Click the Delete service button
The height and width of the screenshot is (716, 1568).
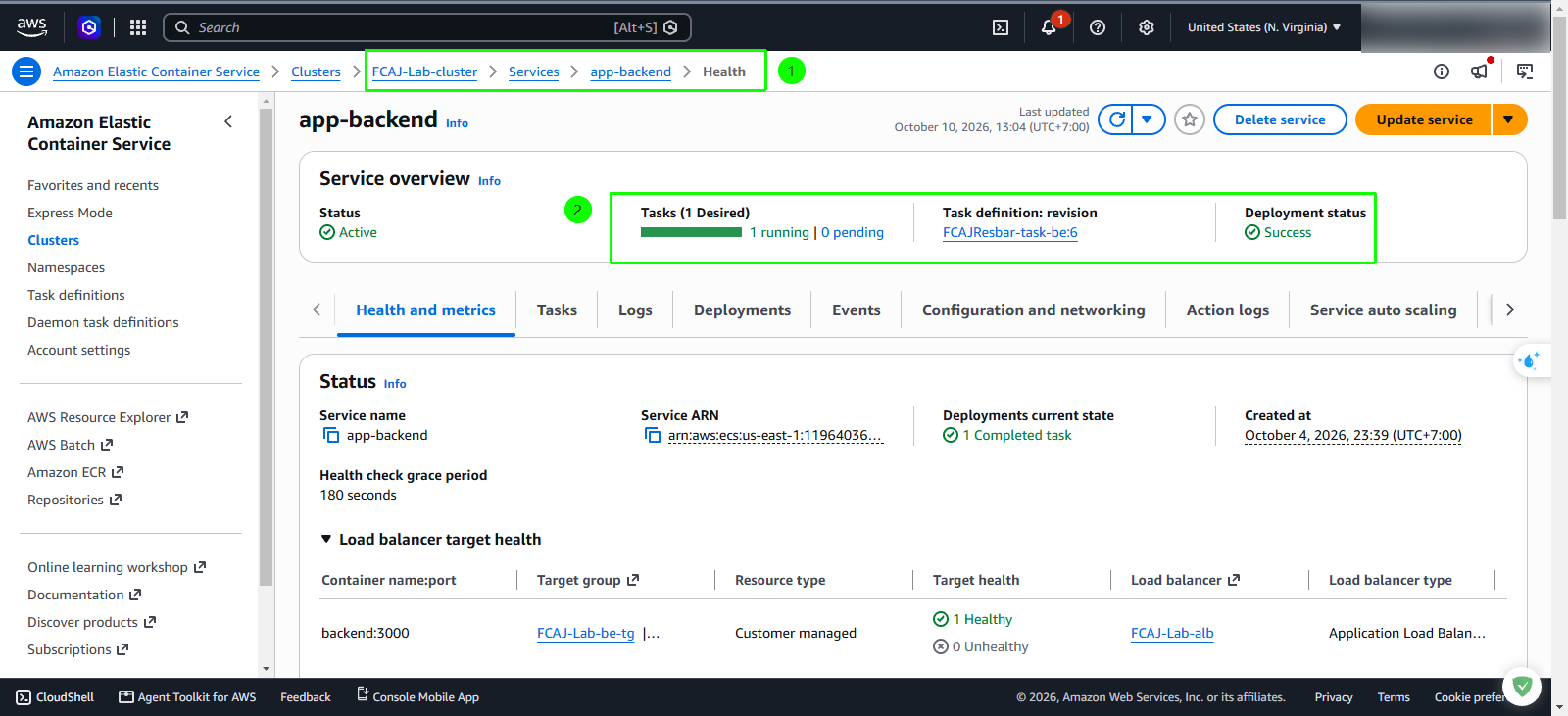pyautogui.click(x=1280, y=119)
